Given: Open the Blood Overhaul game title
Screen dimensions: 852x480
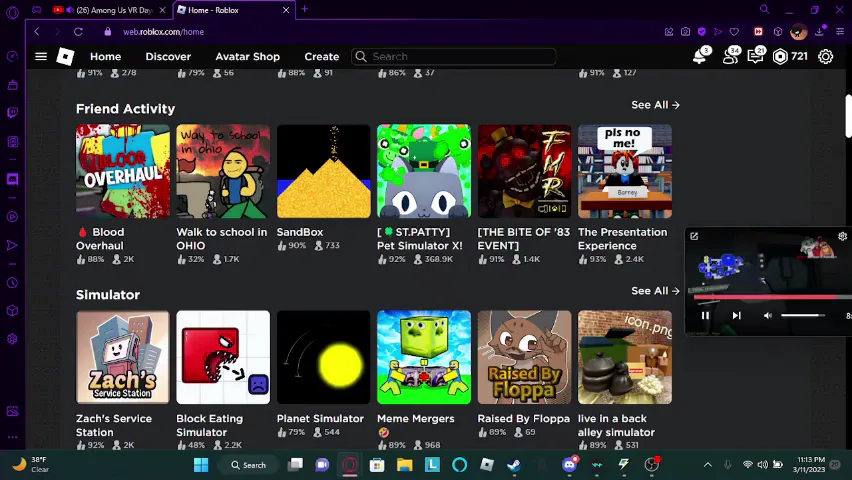Looking at the screenshot, I should [x=101, y=239].
